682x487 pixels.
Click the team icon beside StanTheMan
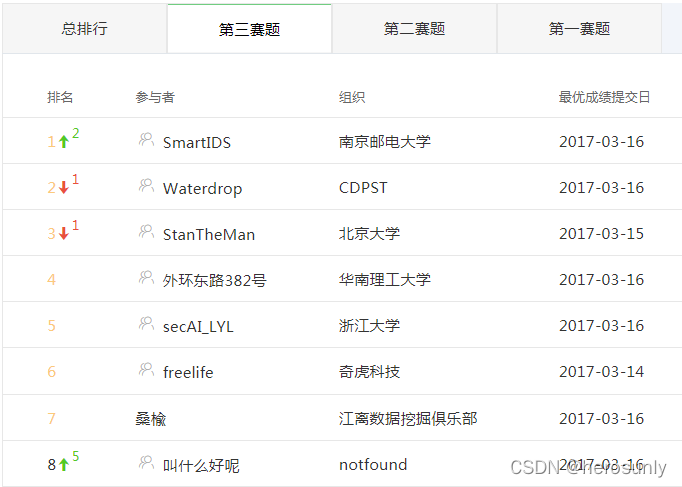click(146, 232)
